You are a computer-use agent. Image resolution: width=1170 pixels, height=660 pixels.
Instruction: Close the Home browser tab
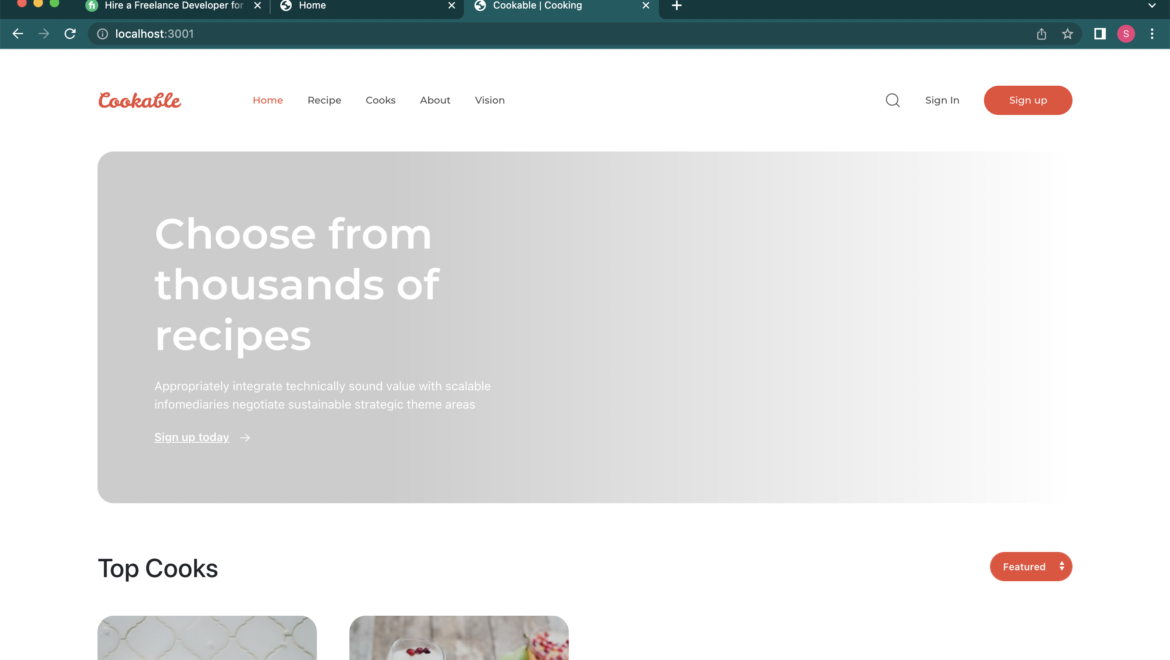click(451, 6)
